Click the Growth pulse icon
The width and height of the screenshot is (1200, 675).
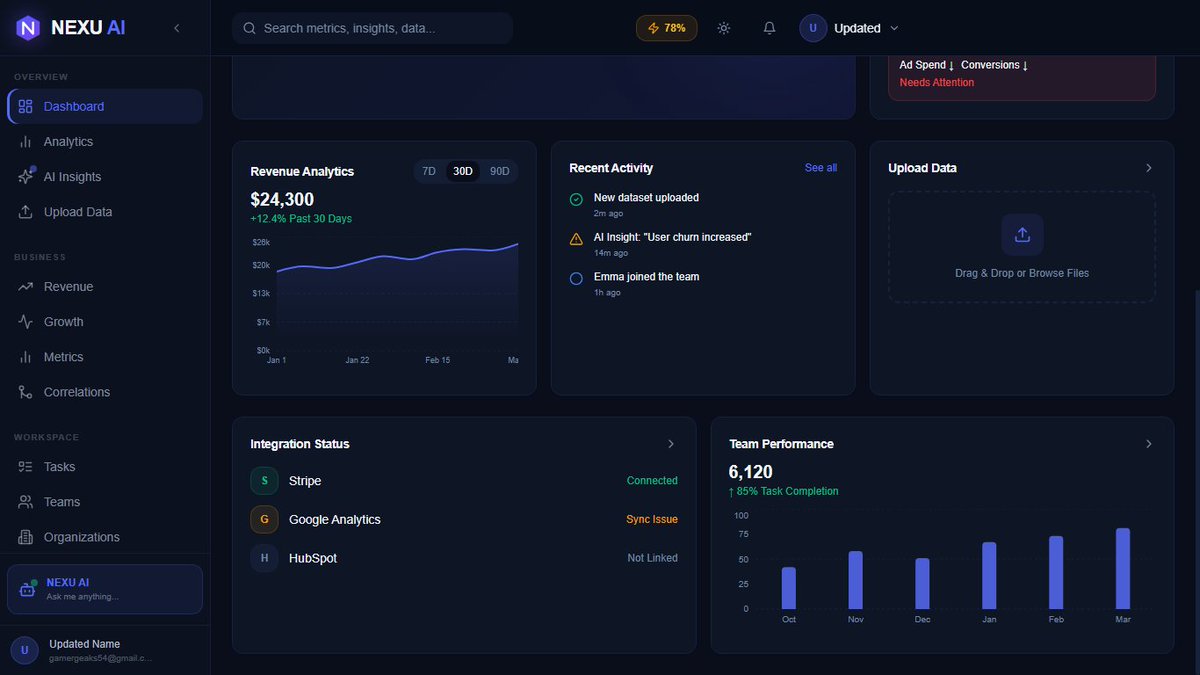(25, 322)
